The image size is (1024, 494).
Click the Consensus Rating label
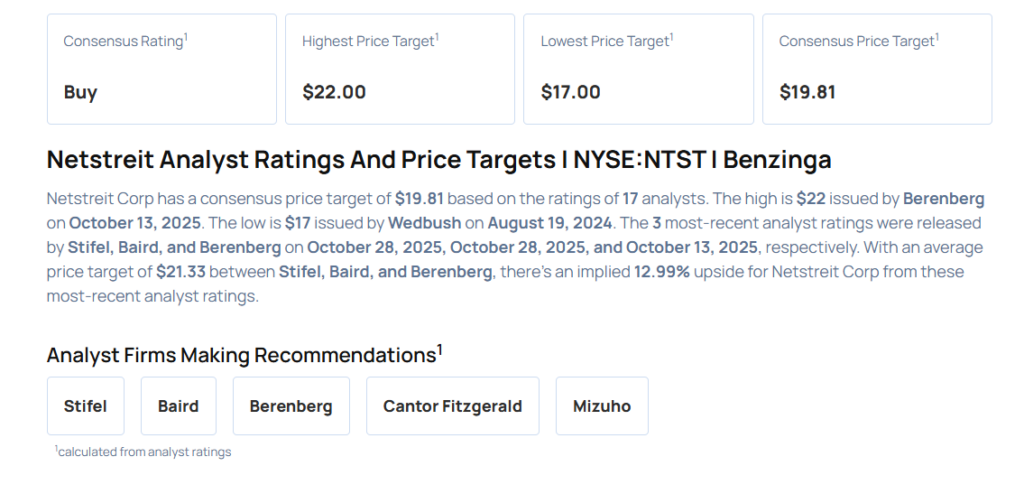point(123,41)
